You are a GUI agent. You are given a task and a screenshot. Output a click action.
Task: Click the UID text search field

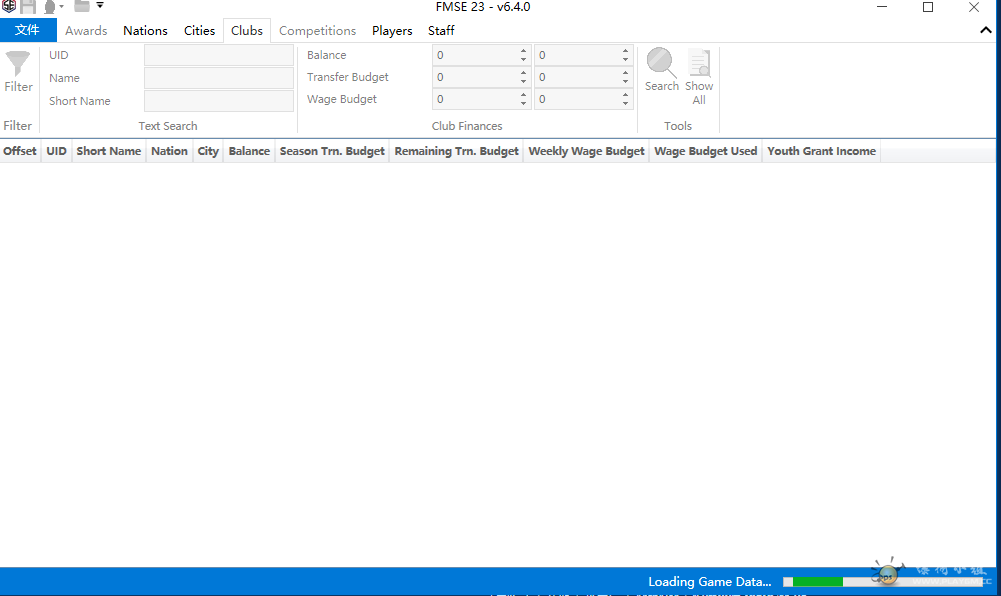point(219,55)
